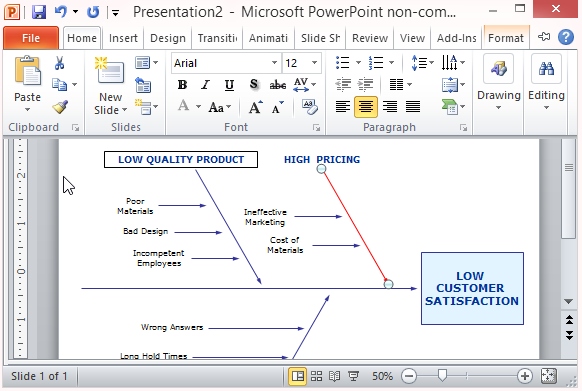
Task: Click the Clear All Formatting icon
Action: pyautogui.click(x=310, y=107)
